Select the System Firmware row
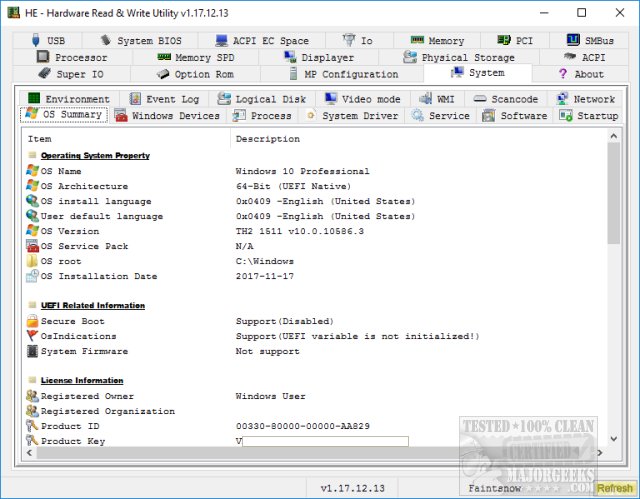This screenshot has height=499, width=640. (x=314, y=351)
